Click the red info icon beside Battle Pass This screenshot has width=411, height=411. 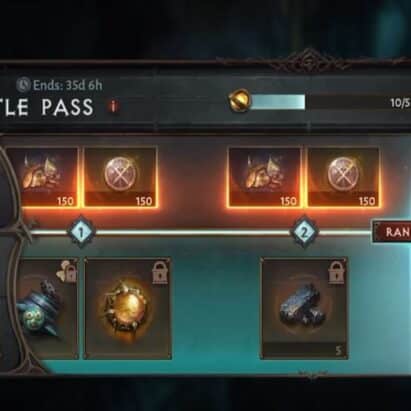[x=114, y=107]
